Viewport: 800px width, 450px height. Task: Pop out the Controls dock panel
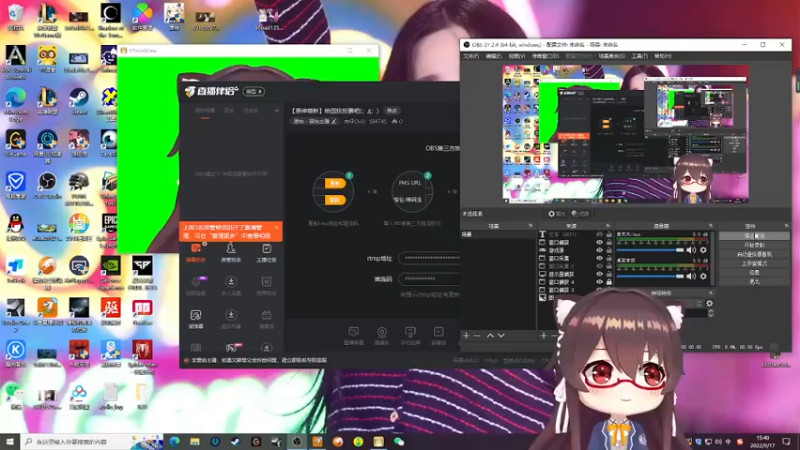(786, 226)
